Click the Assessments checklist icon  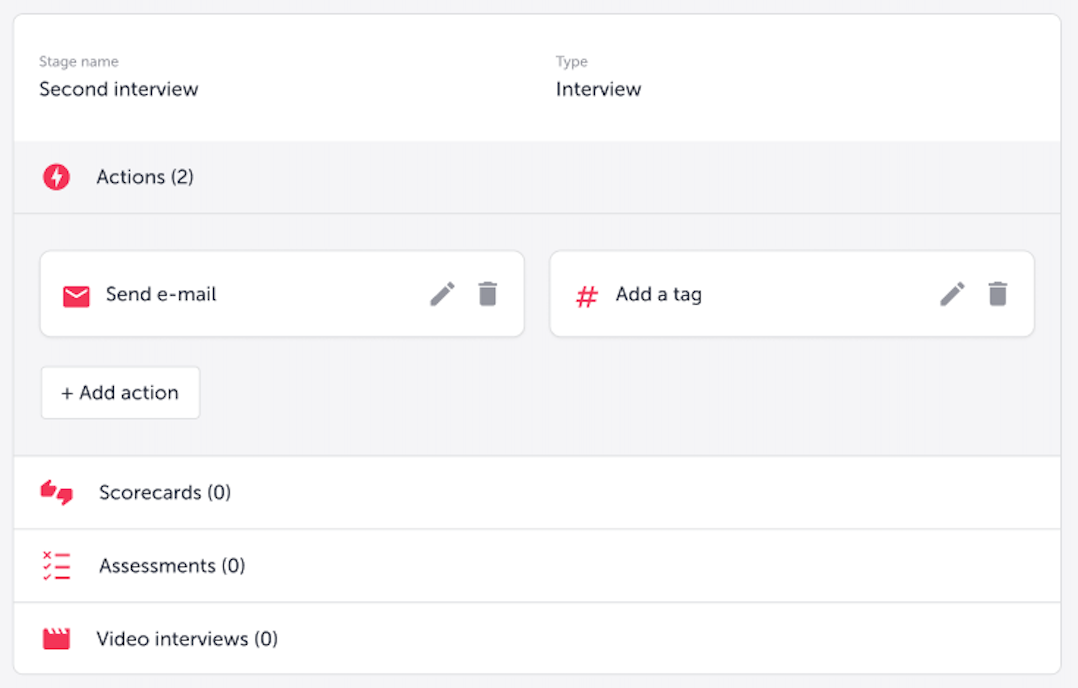56,565
